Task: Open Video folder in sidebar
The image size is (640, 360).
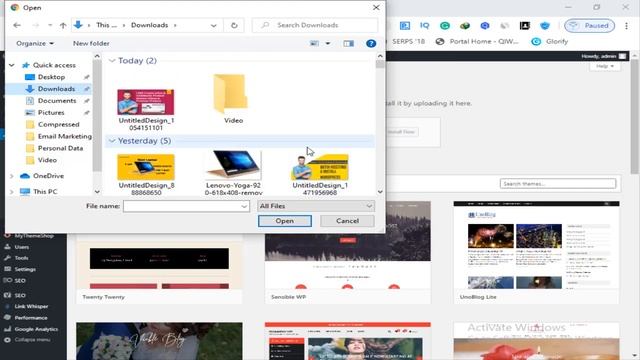Action: (47, 160)
